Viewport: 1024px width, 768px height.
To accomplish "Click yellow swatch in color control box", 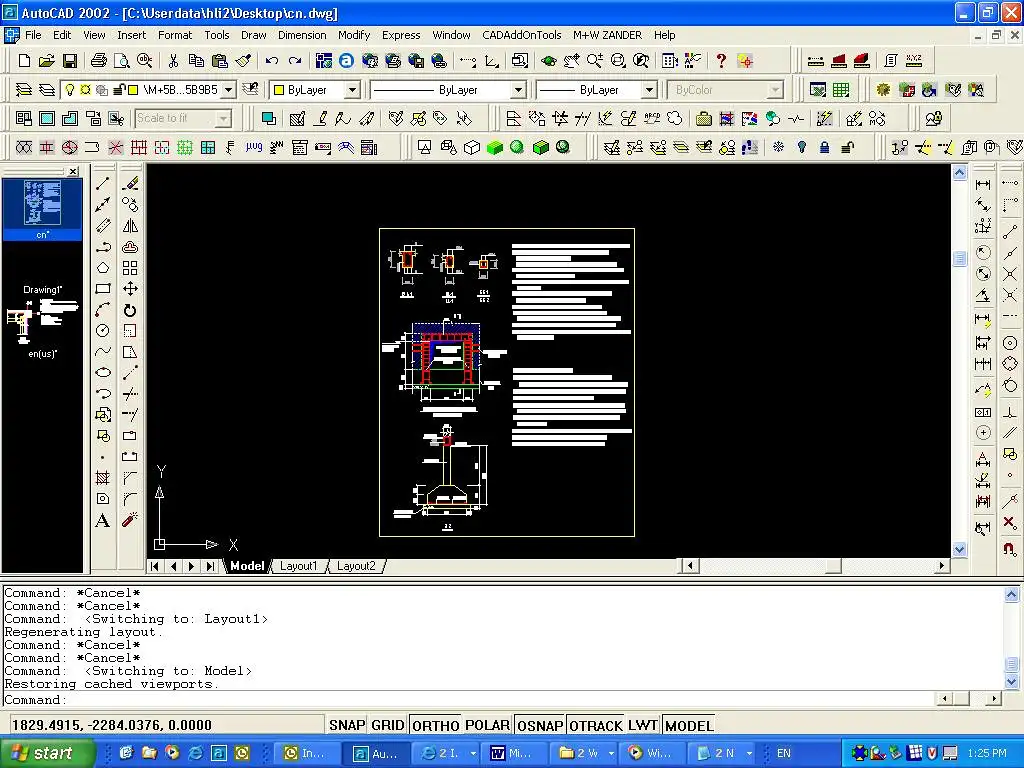I will tap(279, 90).
